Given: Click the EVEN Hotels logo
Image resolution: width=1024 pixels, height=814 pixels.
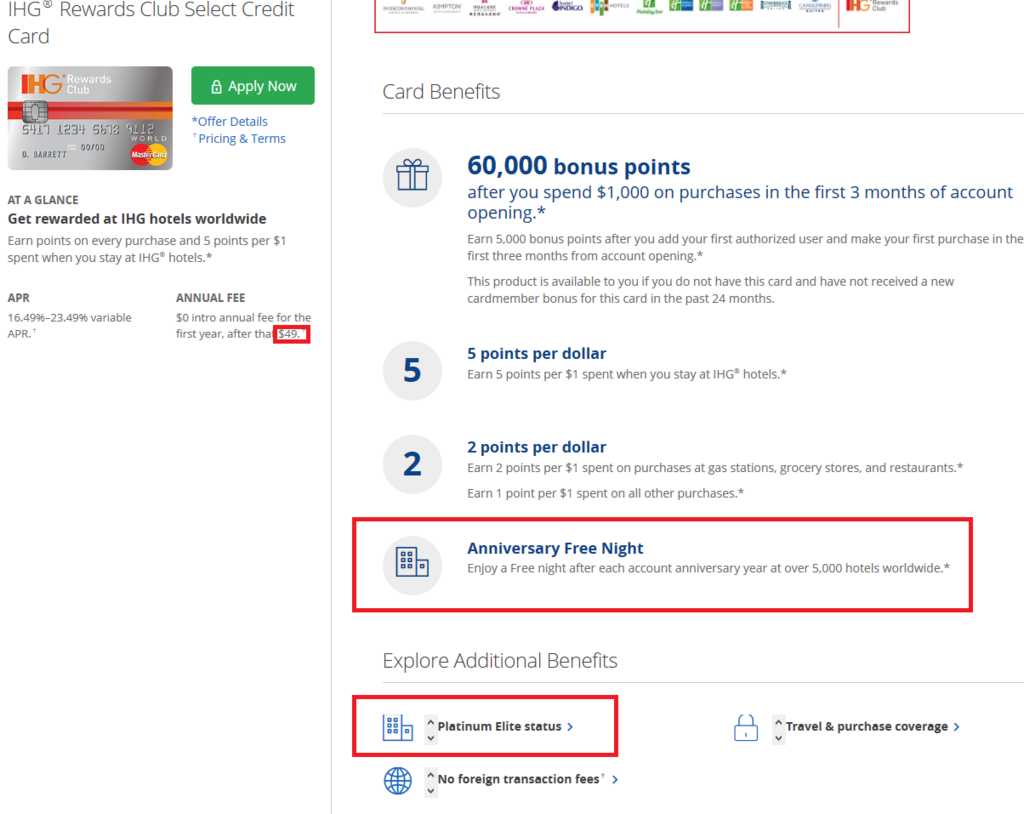Looking at the screenshot, I should (609, 7).
